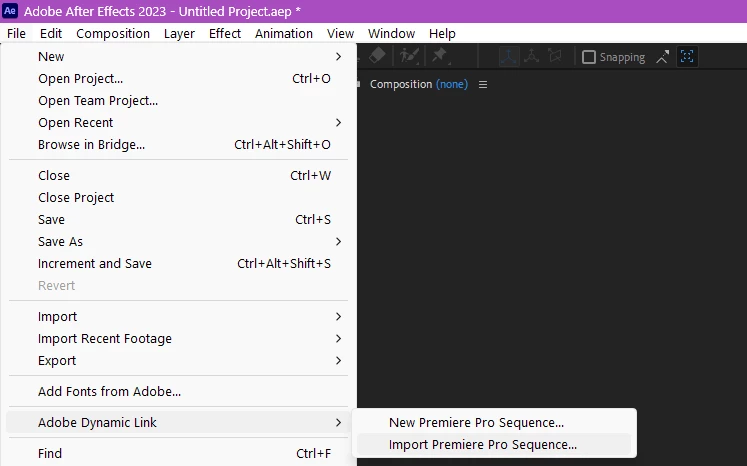
Task: Select New Premiere Pro Sequence...
Action: [x=494, y=422]
